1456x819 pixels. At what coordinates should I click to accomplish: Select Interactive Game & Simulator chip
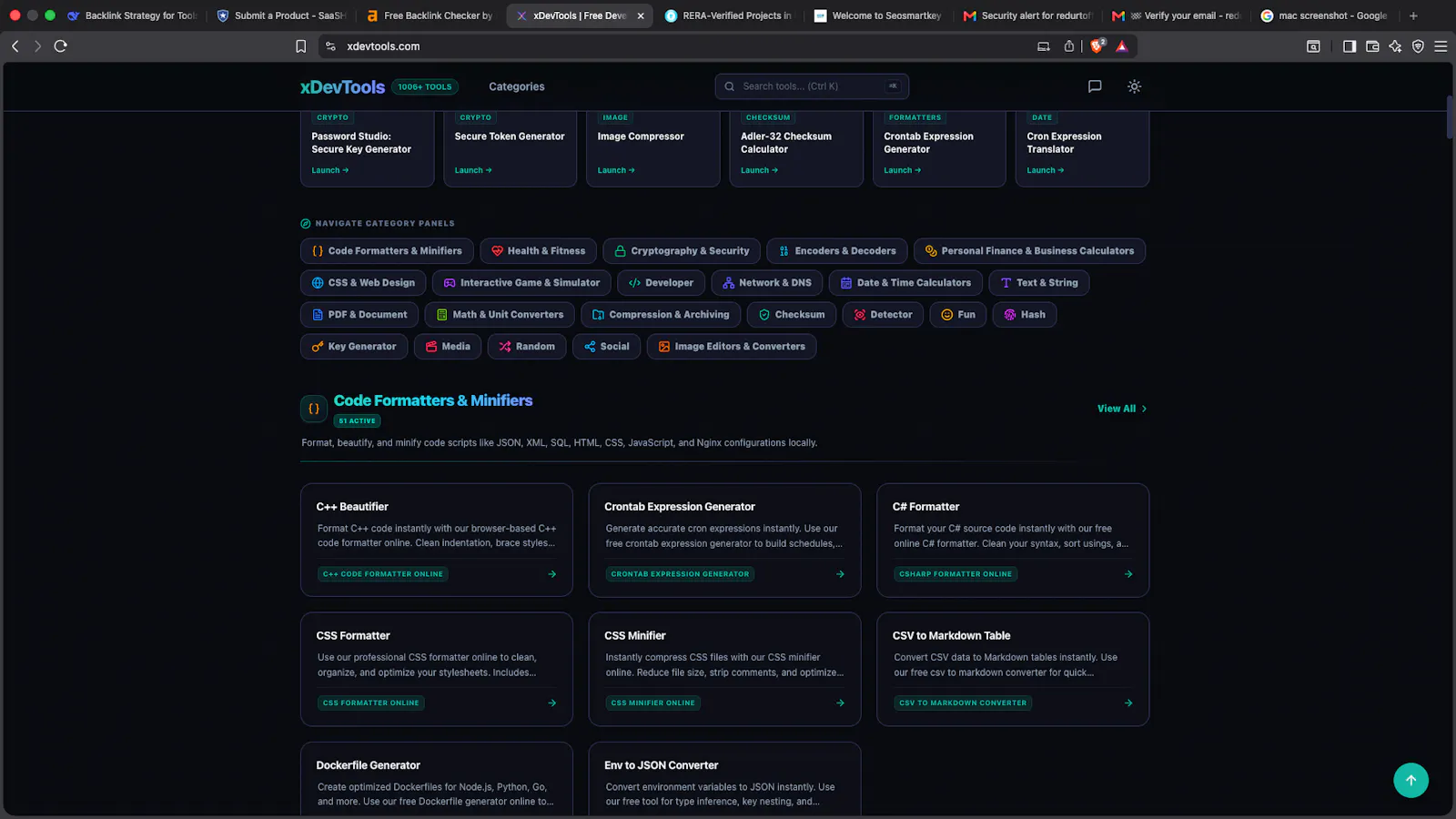521,283
